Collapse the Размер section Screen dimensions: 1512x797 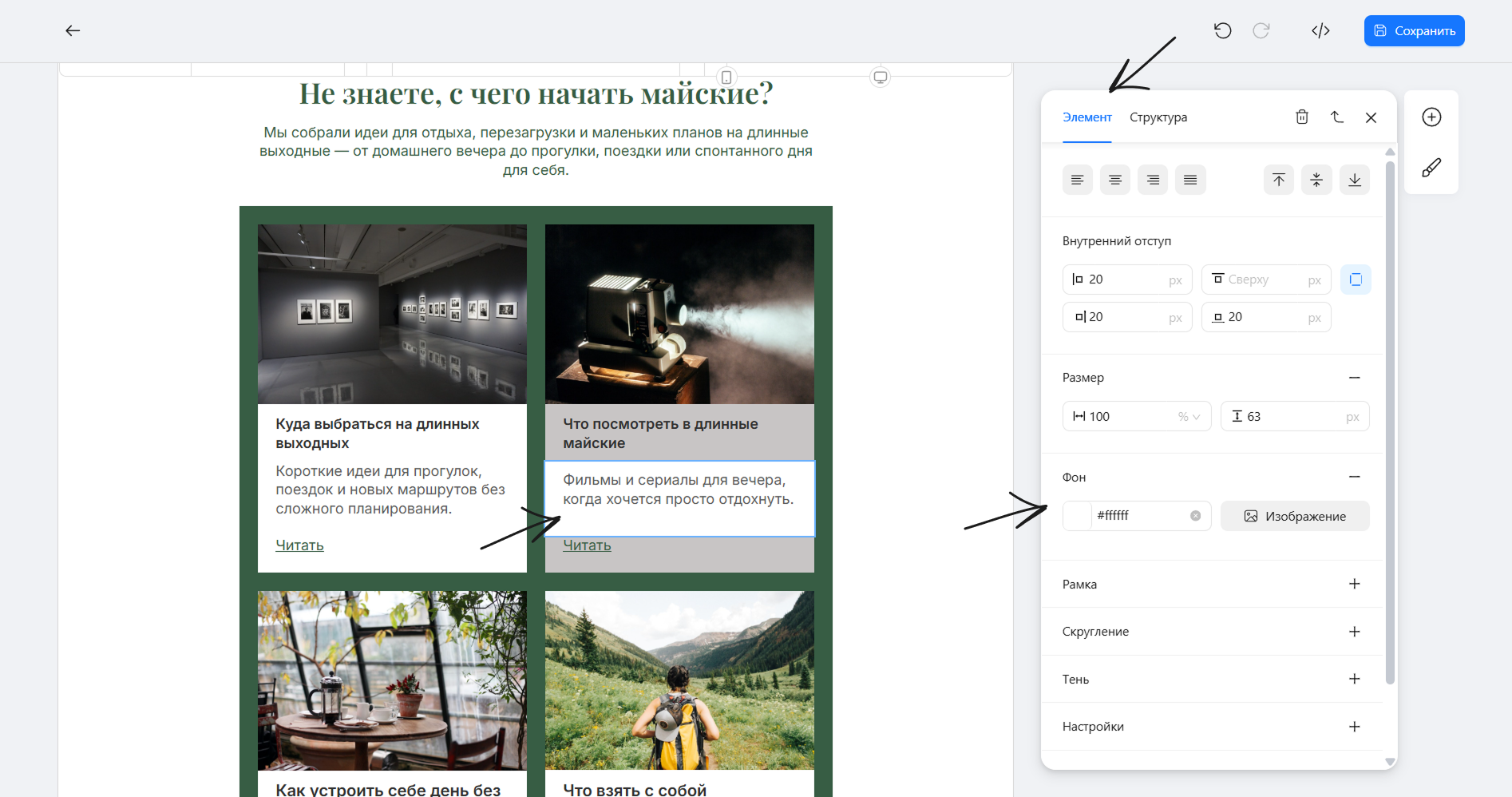tap(1355, 378)
